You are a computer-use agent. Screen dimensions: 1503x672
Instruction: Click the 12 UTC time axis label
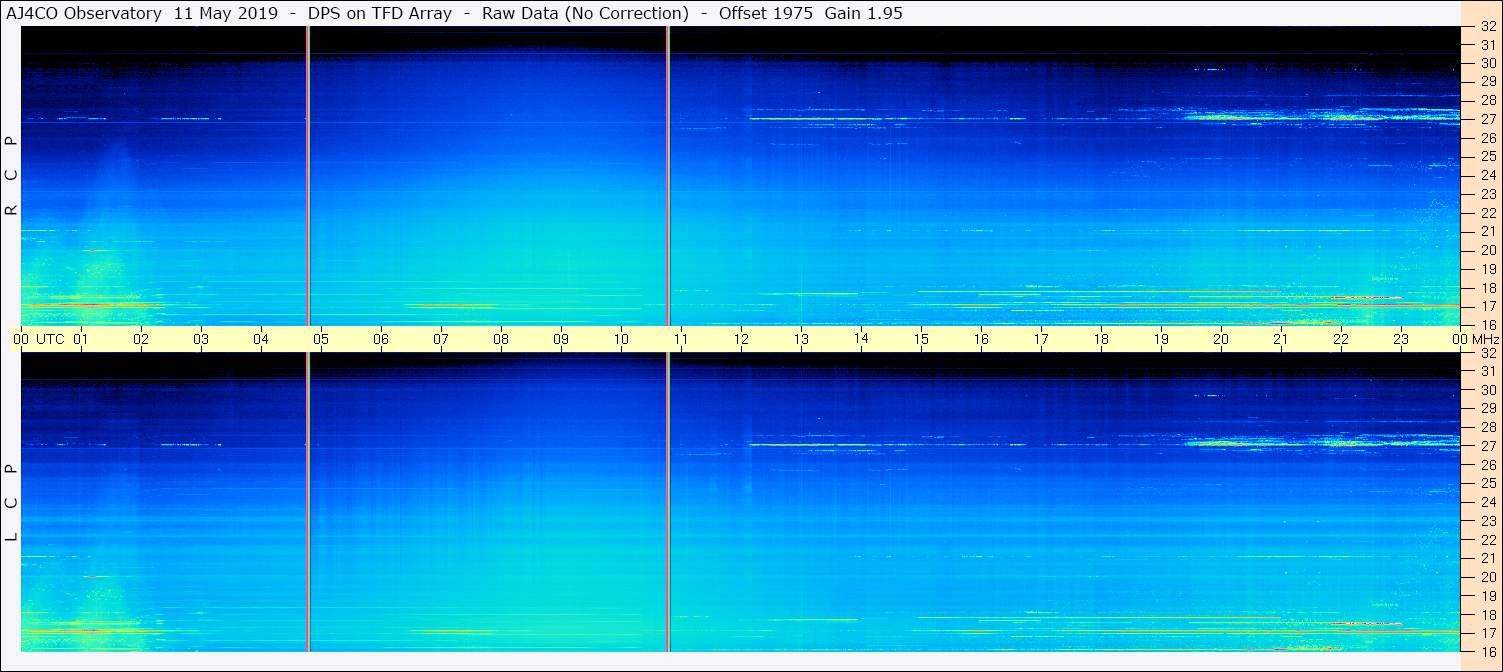[741, 339]
